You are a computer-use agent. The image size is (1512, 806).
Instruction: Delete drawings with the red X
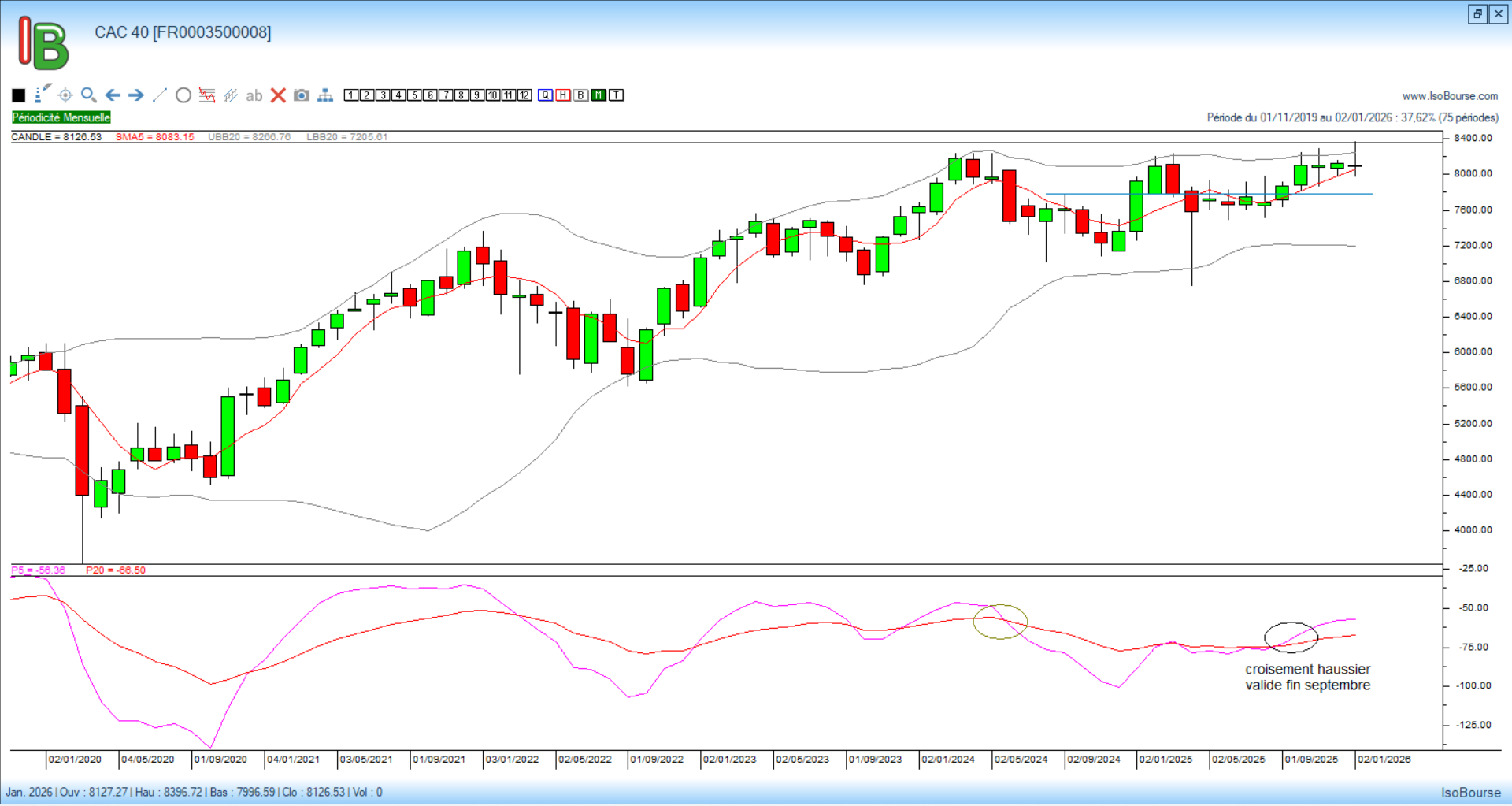[278, 95]
